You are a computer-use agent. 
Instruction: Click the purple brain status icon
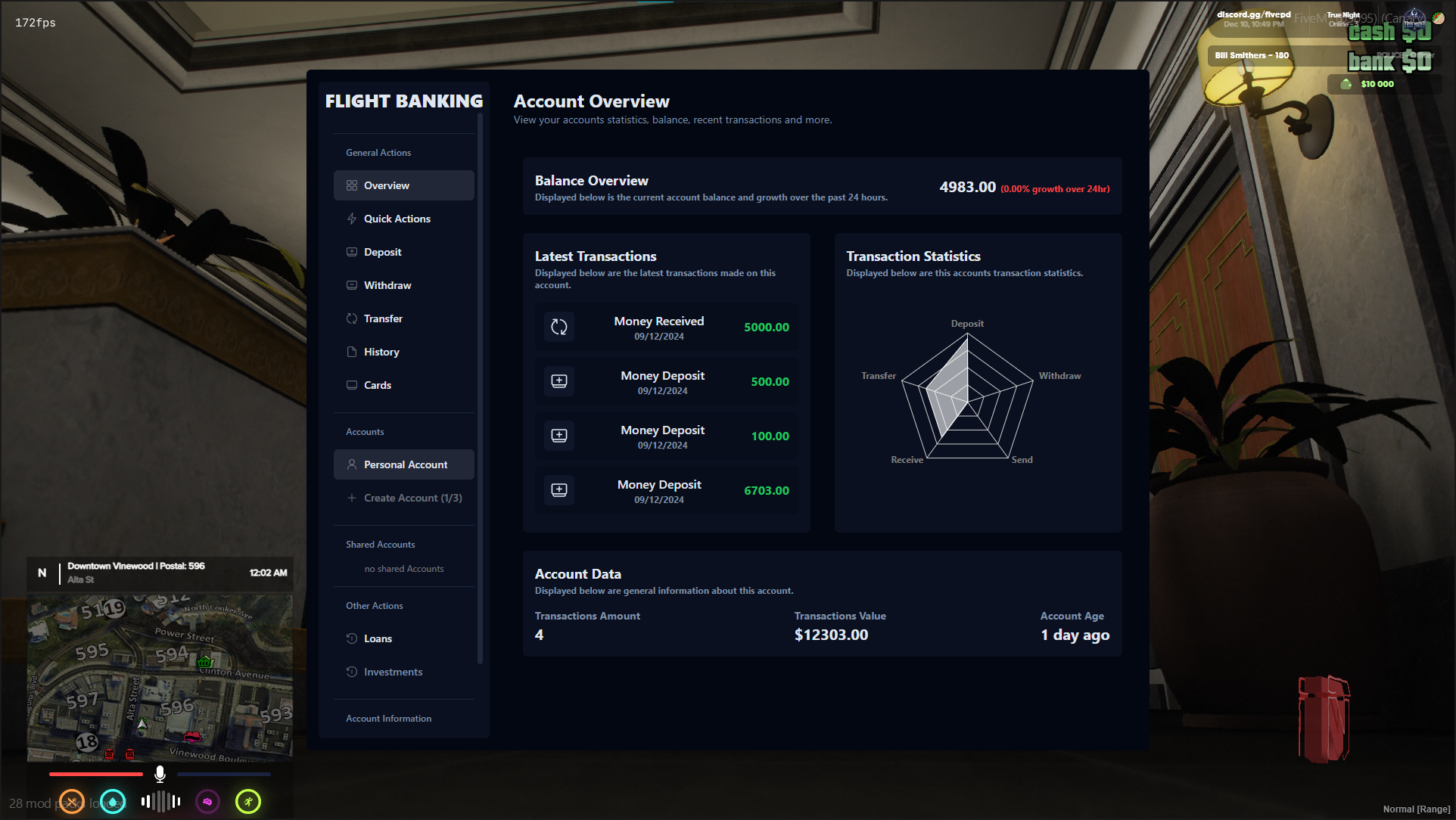(x=207, y=801)
